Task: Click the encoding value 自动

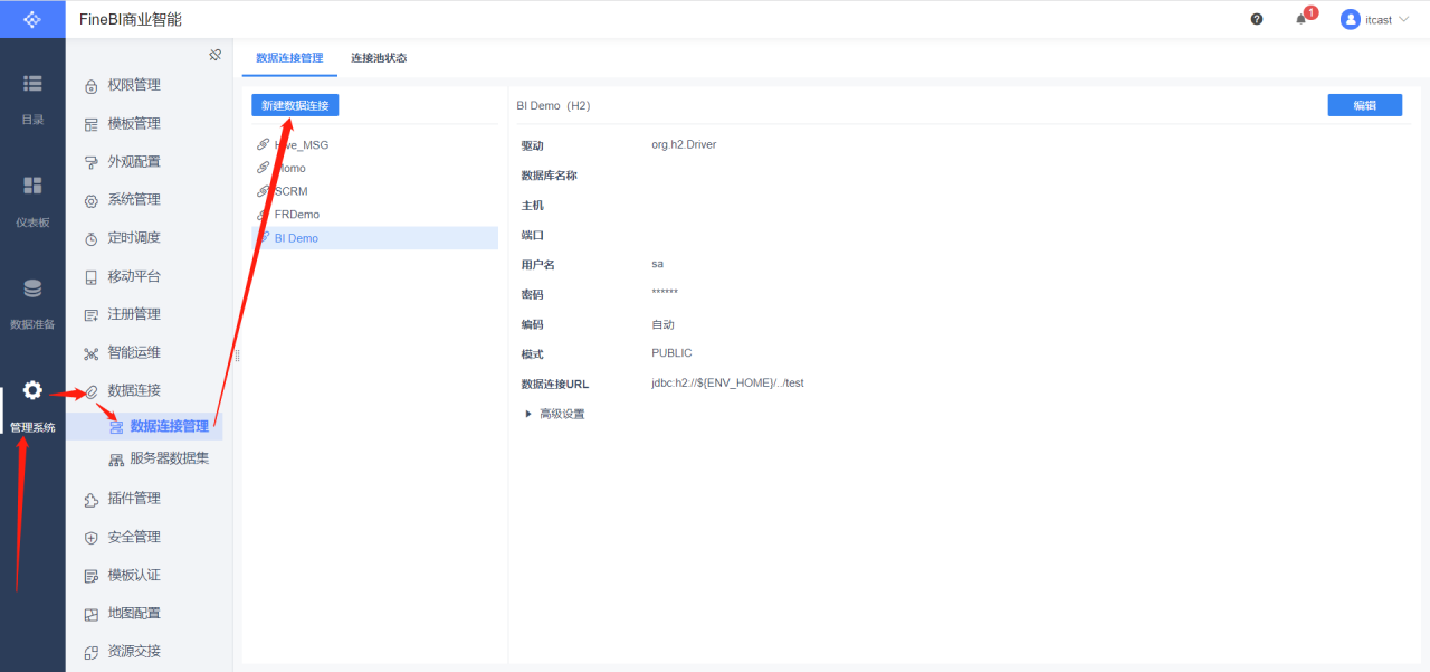Action: (x=662, y=325)
